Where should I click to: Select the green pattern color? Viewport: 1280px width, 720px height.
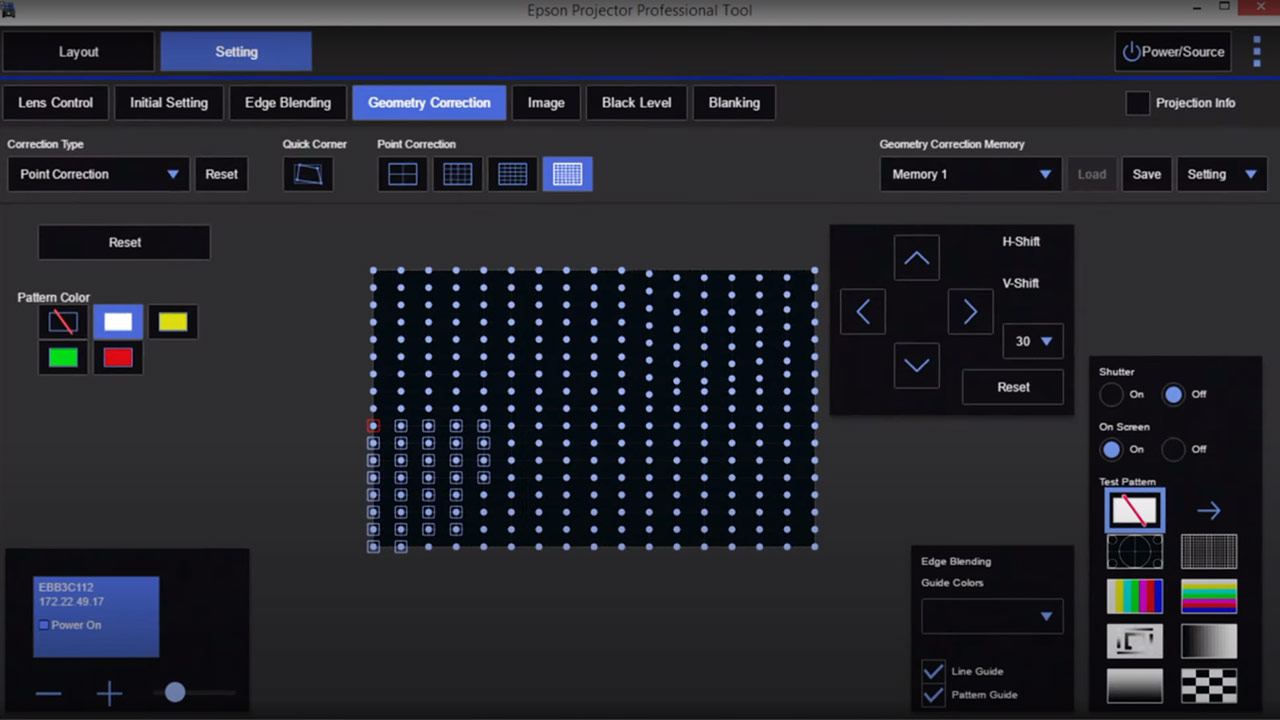pyautogui.click(x=63, y=358)
